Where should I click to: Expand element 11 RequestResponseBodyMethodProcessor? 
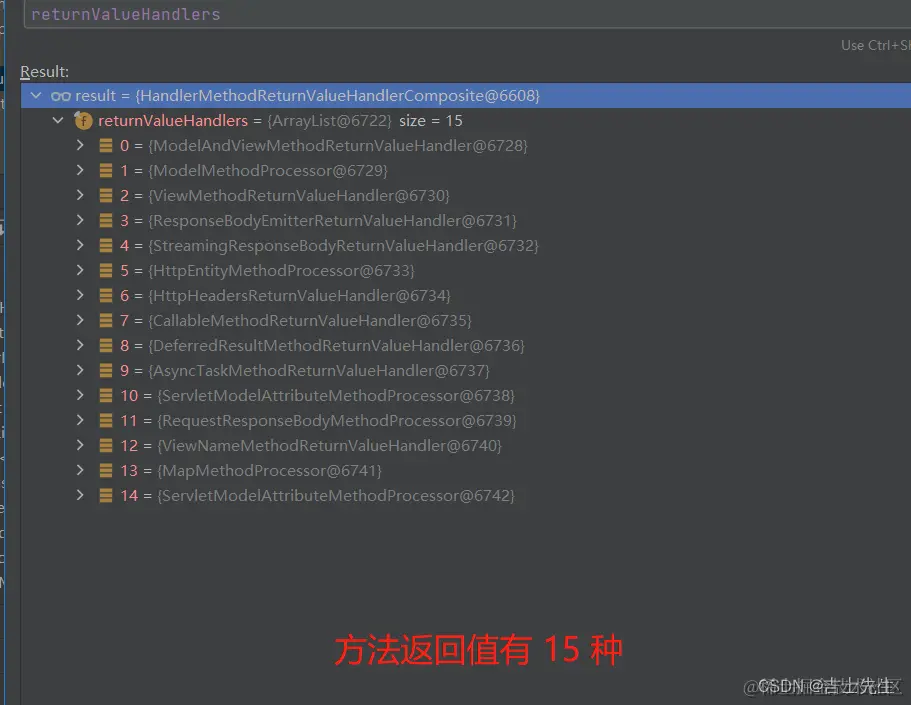pyautogui.click(x=80, y=420)
